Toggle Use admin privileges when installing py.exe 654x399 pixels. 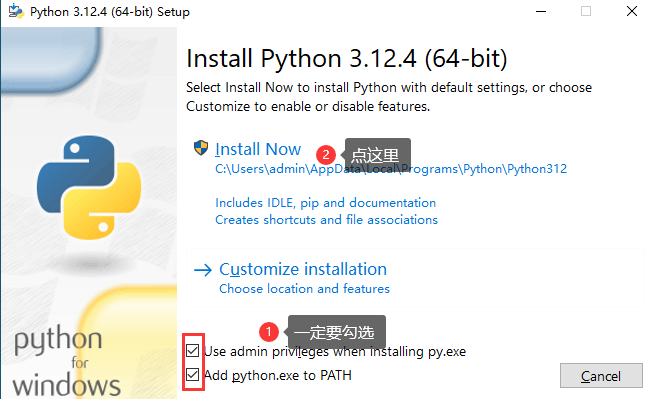(x=192, y=351)
